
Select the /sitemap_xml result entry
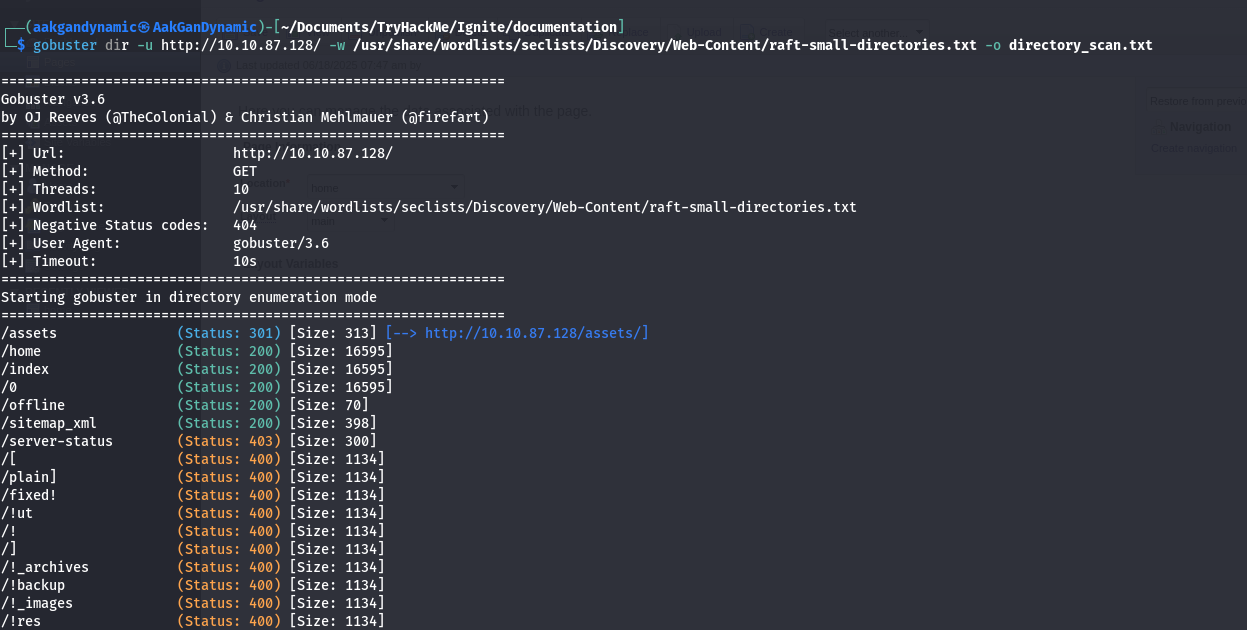[x=49, y=423]
